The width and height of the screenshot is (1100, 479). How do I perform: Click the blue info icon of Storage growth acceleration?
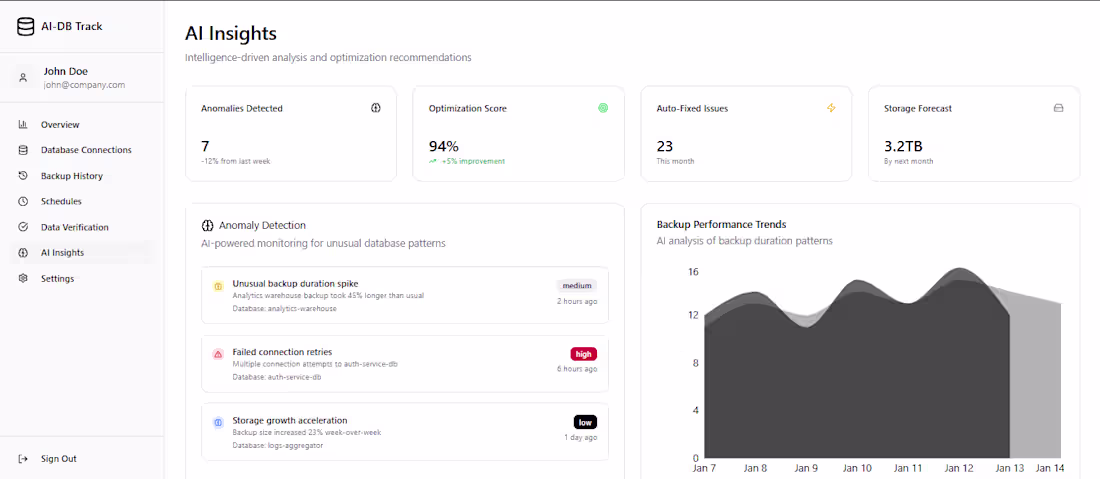[x=217, y=423]
